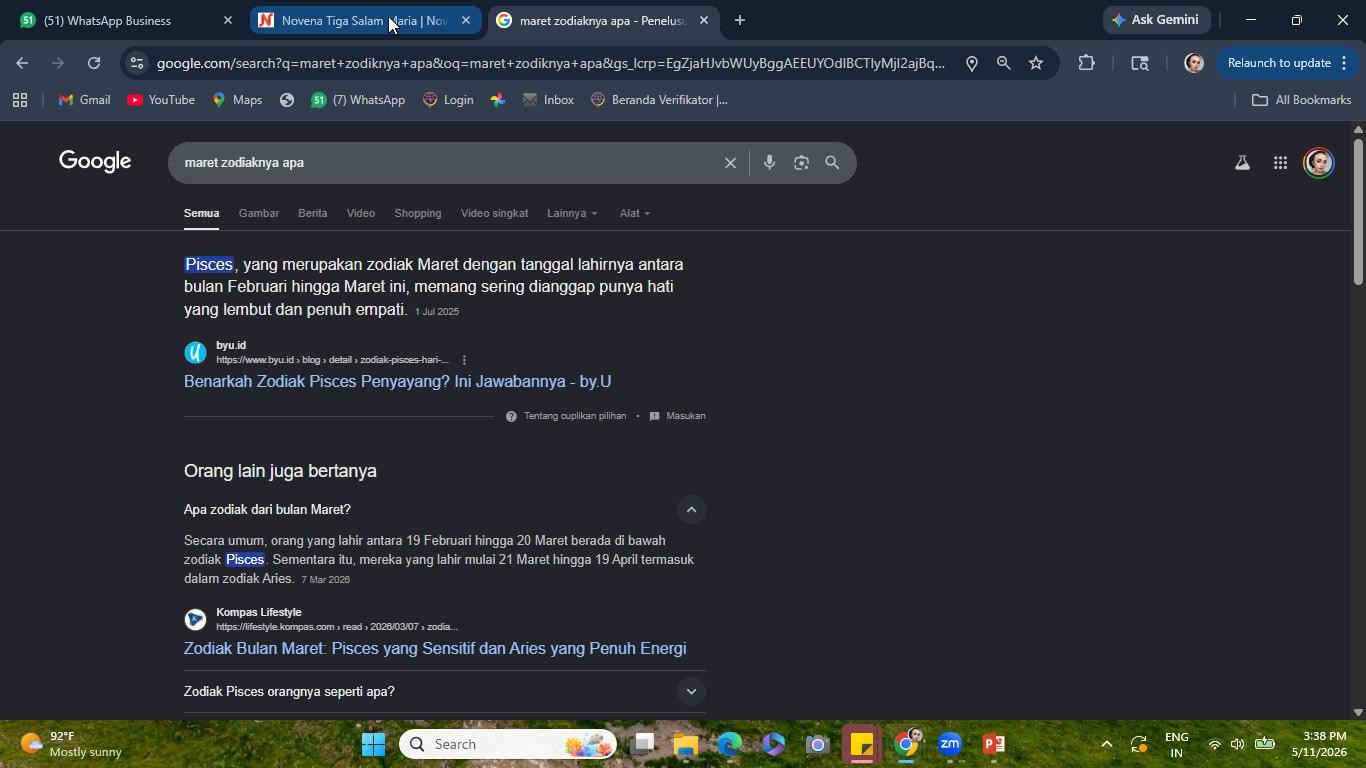Select the Berita search filter
Screen dimensions: 1366x768
[x=312, y=213]
